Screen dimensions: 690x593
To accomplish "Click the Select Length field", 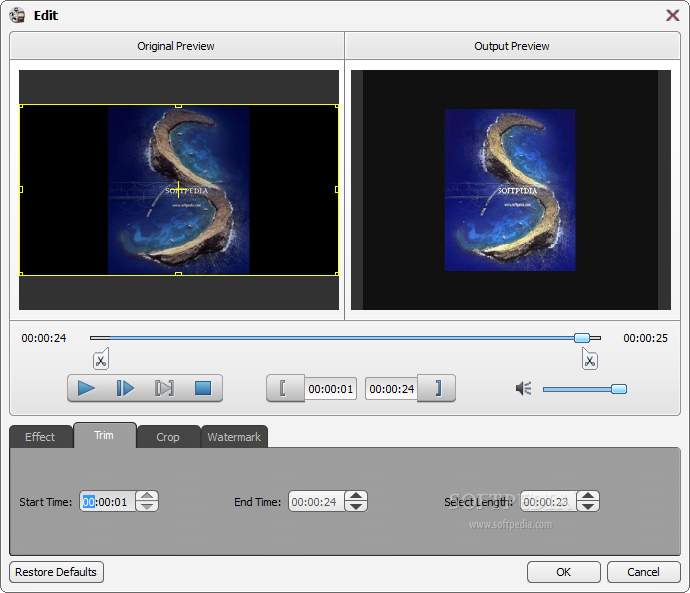I will click(x=548, y=501).
